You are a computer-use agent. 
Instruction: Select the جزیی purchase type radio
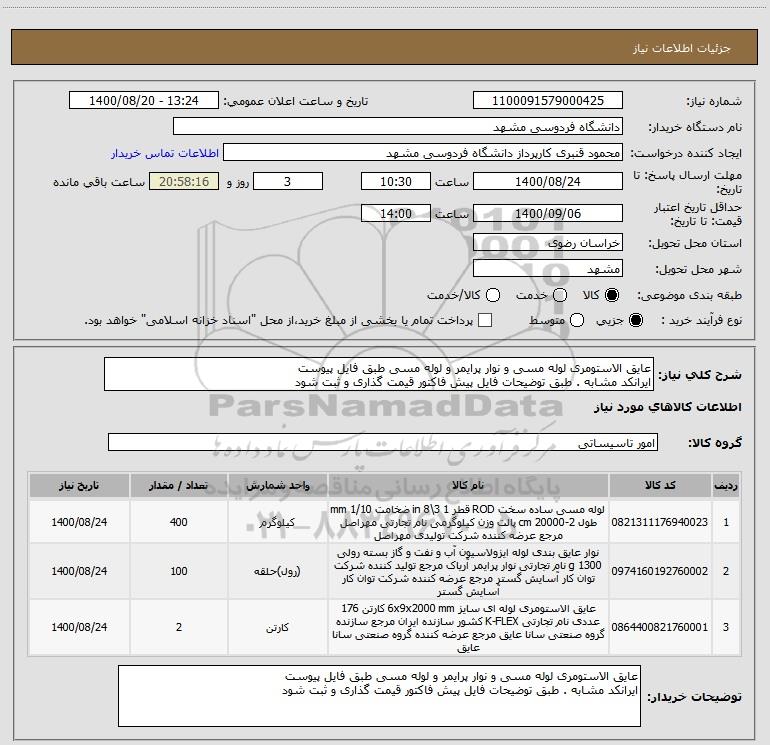(635, 320)
